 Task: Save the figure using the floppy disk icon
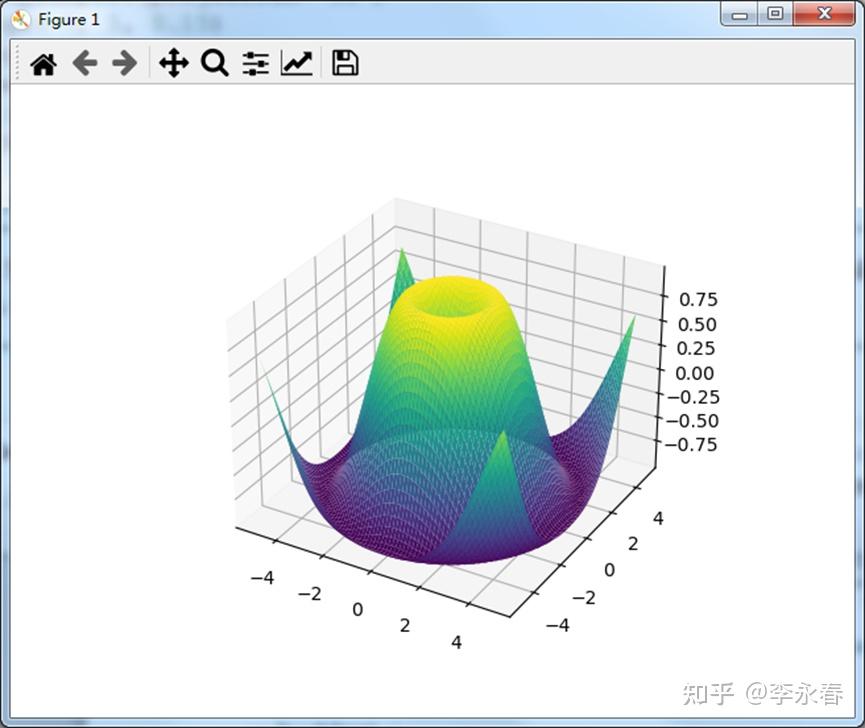pyautogui.click(x=345, y=63)
